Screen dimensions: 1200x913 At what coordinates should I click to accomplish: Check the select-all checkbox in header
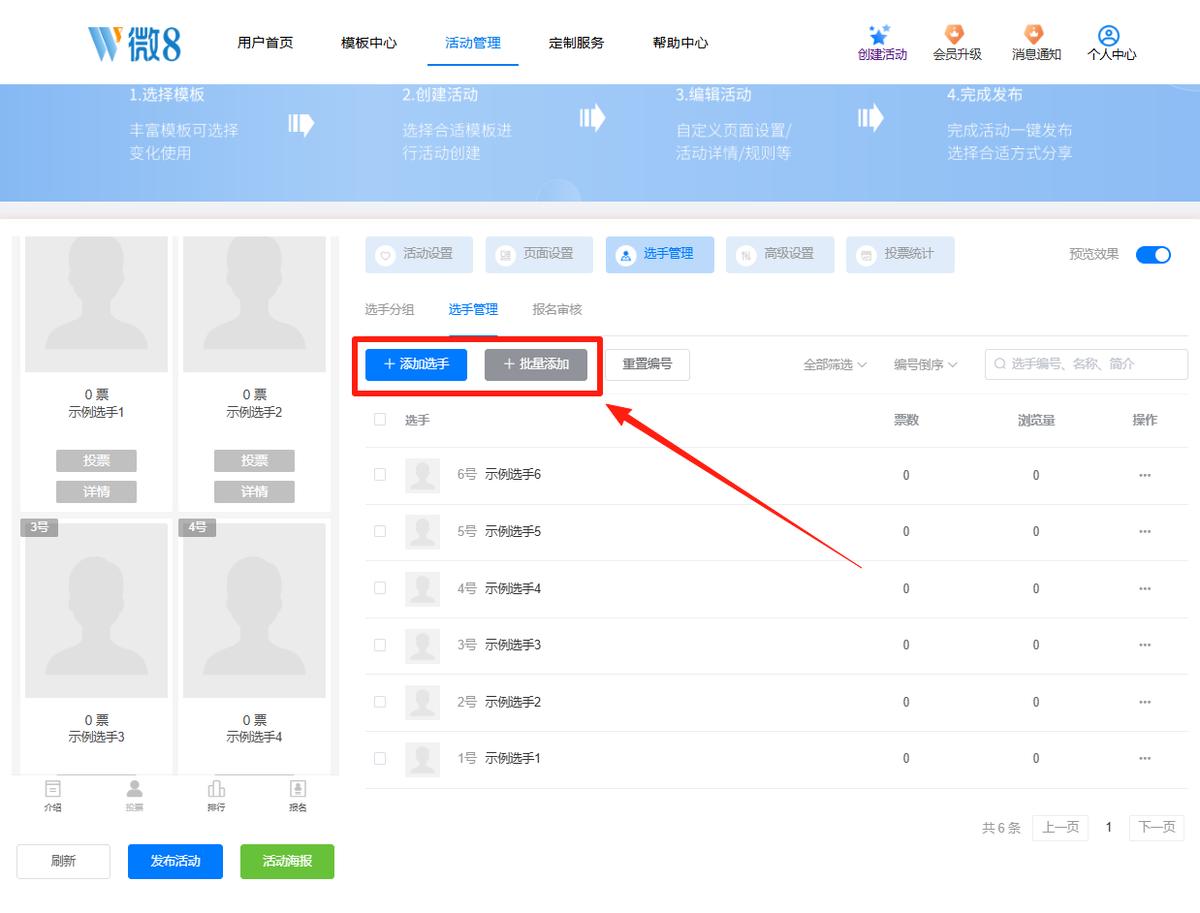pyautogui.click(x=380, y=420)
